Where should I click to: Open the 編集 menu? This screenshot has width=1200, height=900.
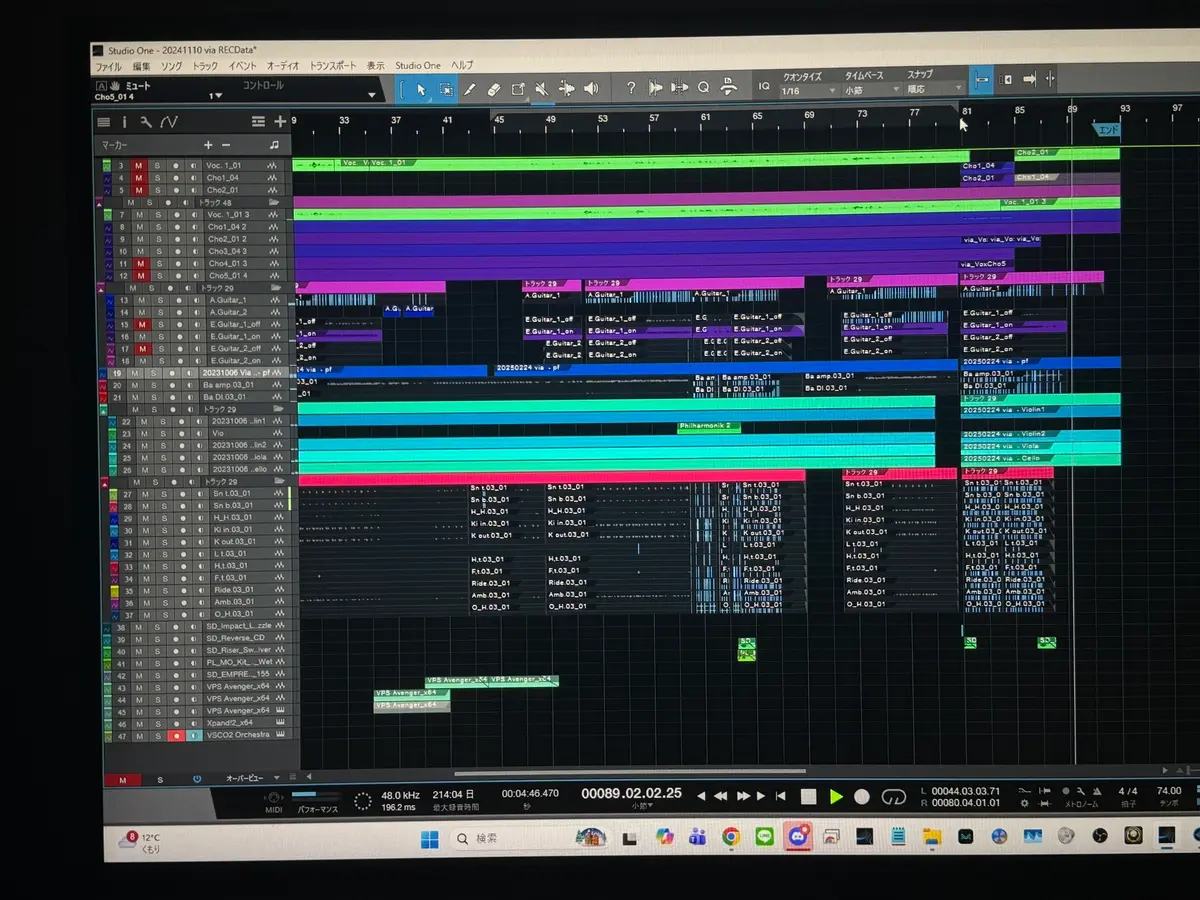141,66
